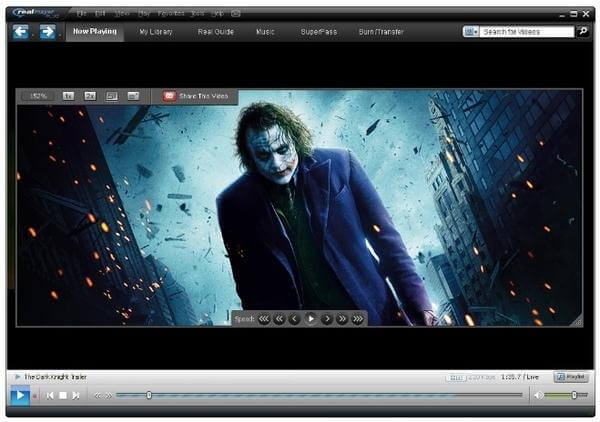Click the RealPlayer logo

coord(35,13)
